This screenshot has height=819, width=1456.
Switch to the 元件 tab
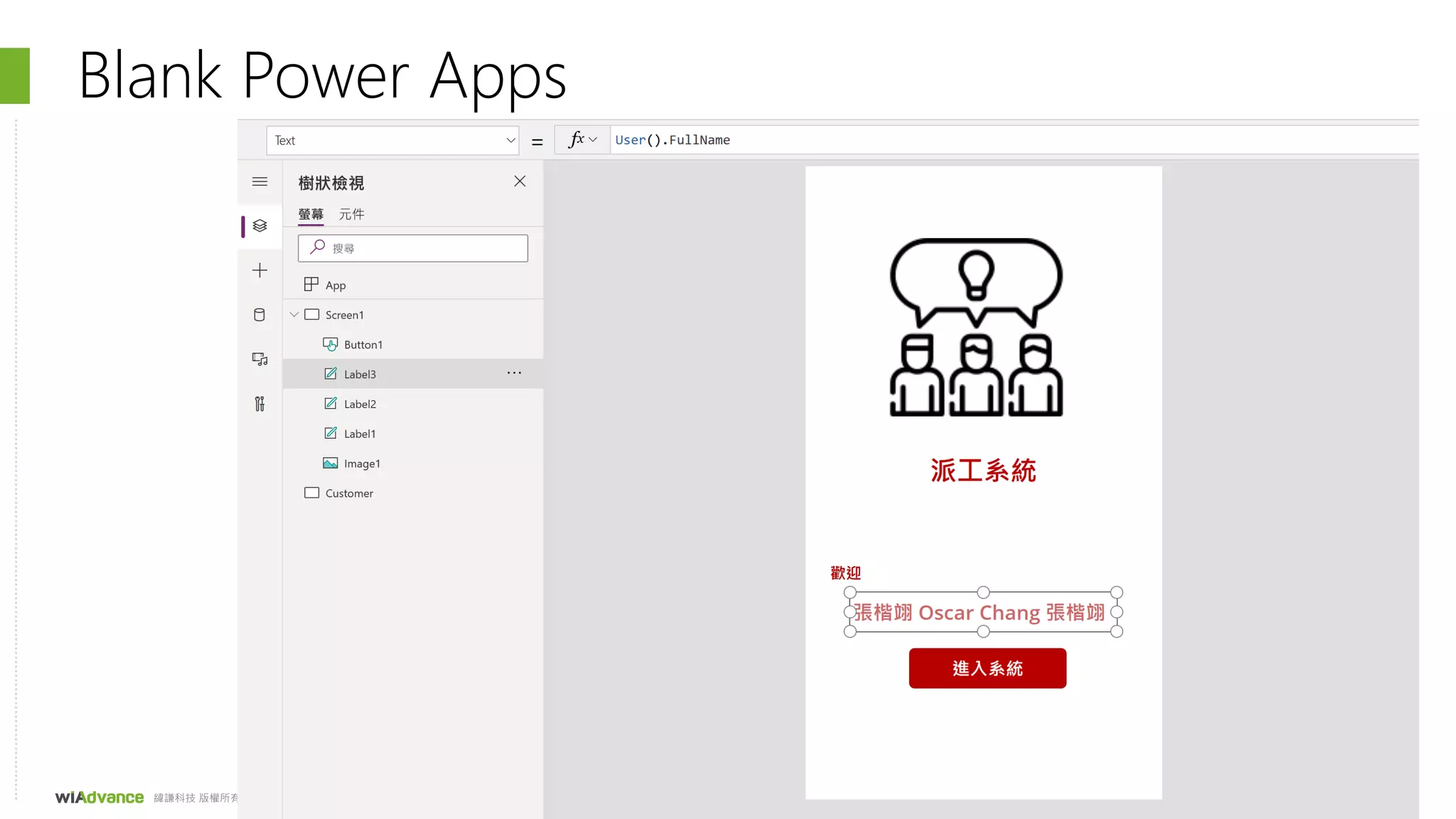point(351,214)
